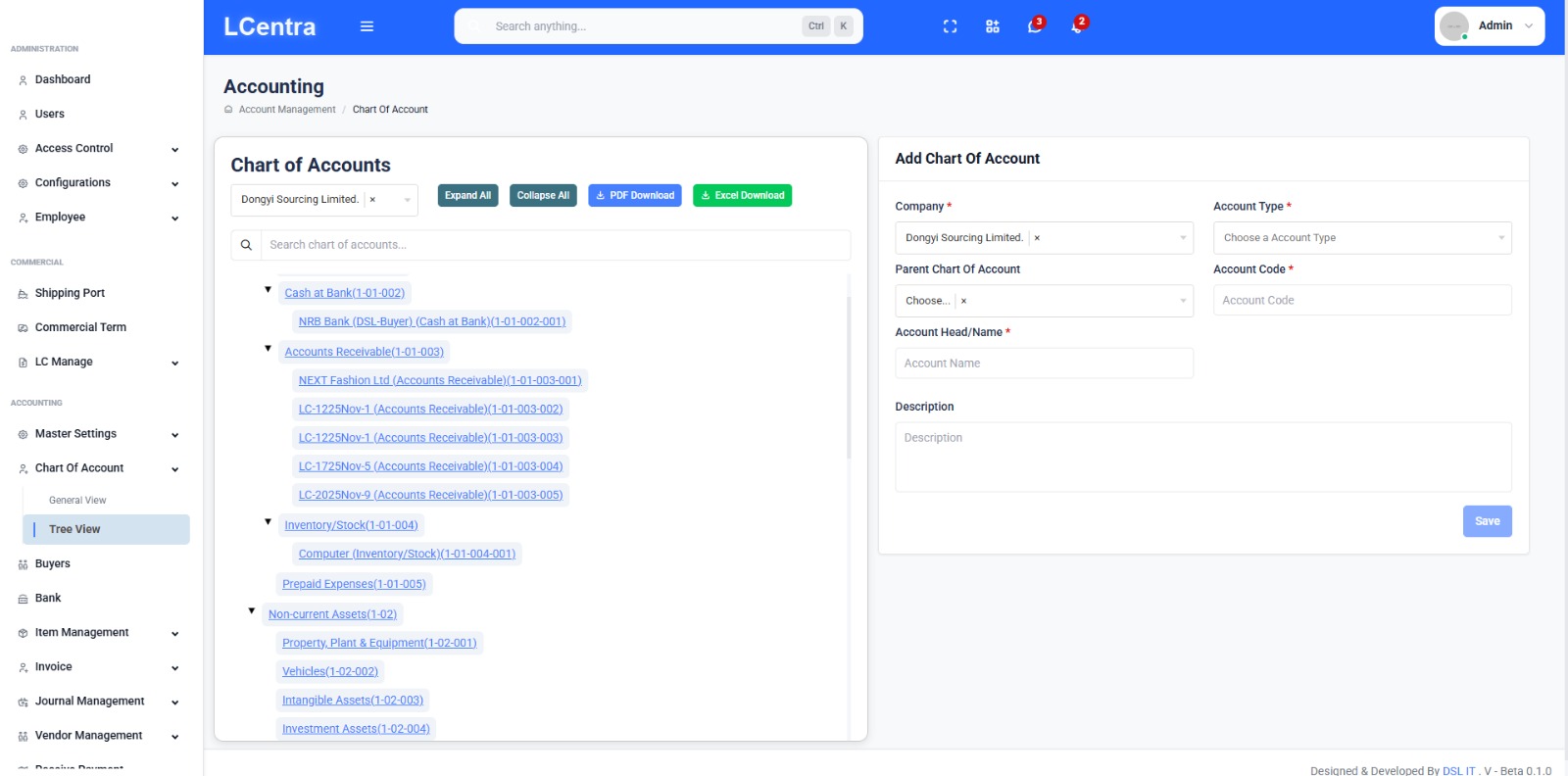Open General View in sidebar

tap(77, 501)
